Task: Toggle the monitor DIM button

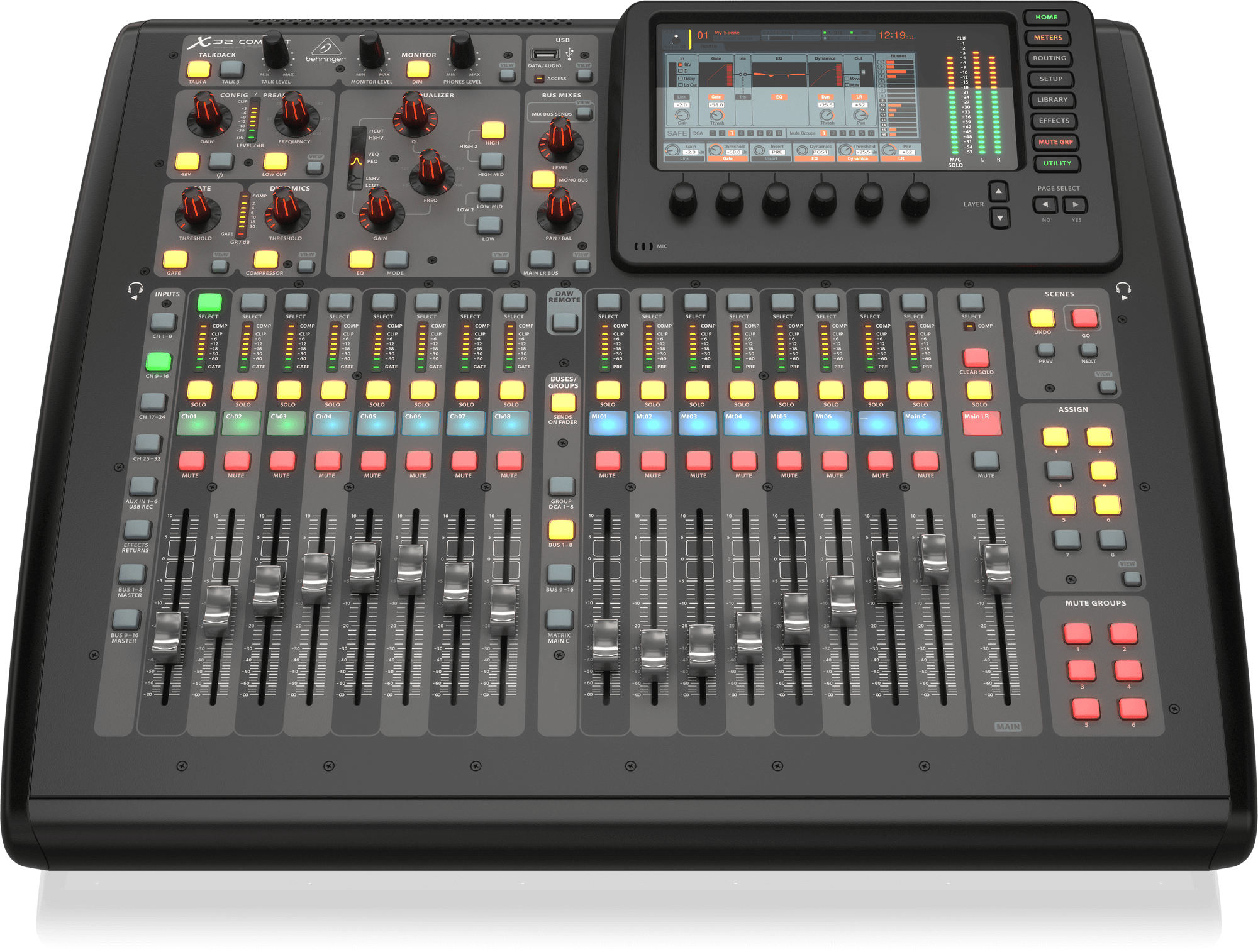Action: [418, 69]
